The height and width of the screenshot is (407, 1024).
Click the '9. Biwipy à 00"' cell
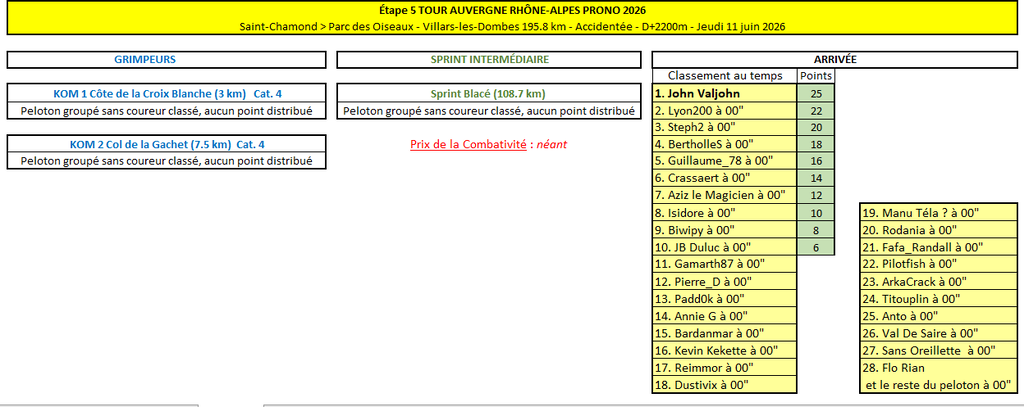point(725,230)
